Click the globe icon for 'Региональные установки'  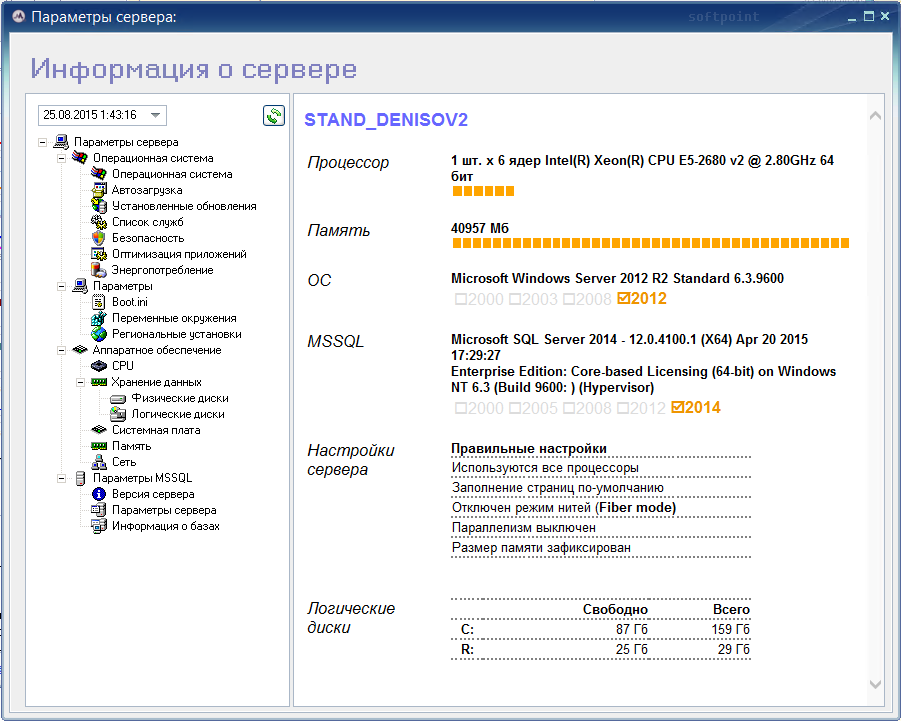(x=99, y=334)
